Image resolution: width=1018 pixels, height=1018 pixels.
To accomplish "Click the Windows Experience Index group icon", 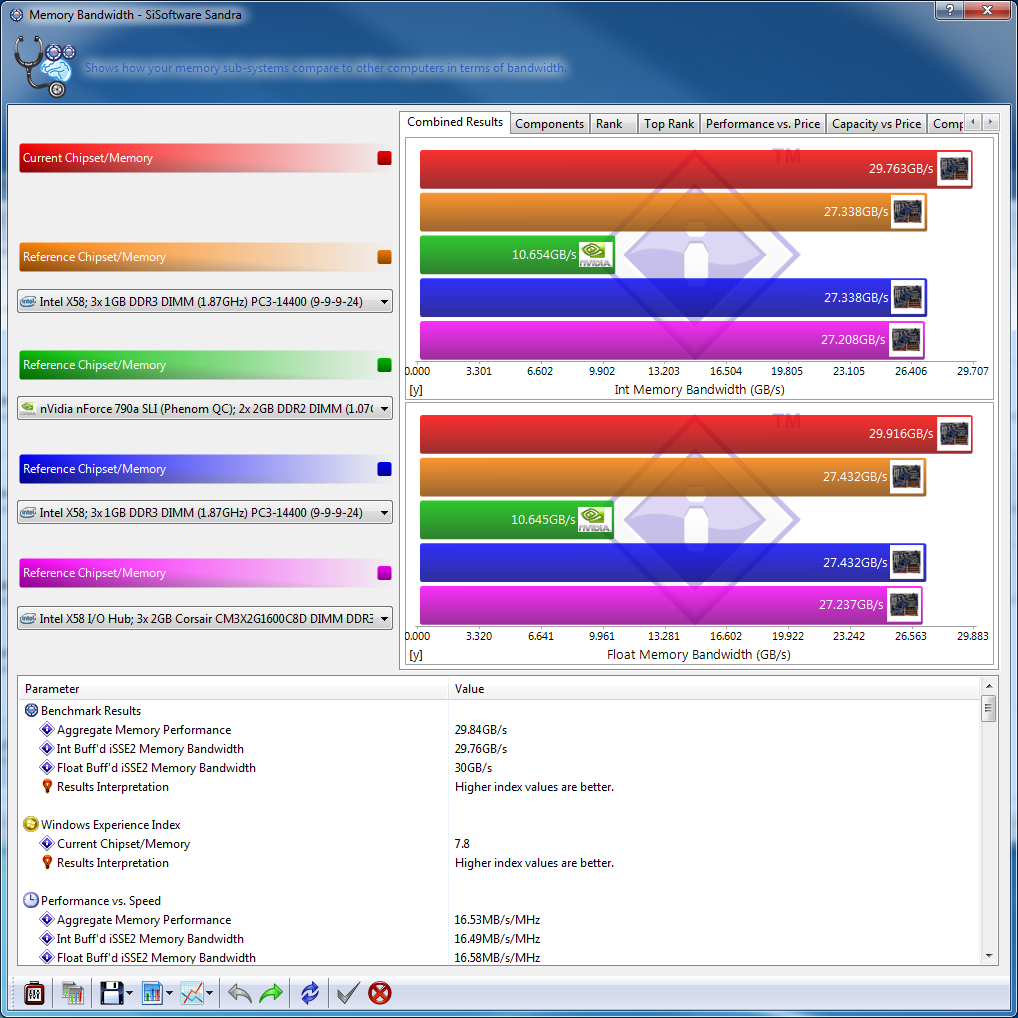I will click(31, 825).
